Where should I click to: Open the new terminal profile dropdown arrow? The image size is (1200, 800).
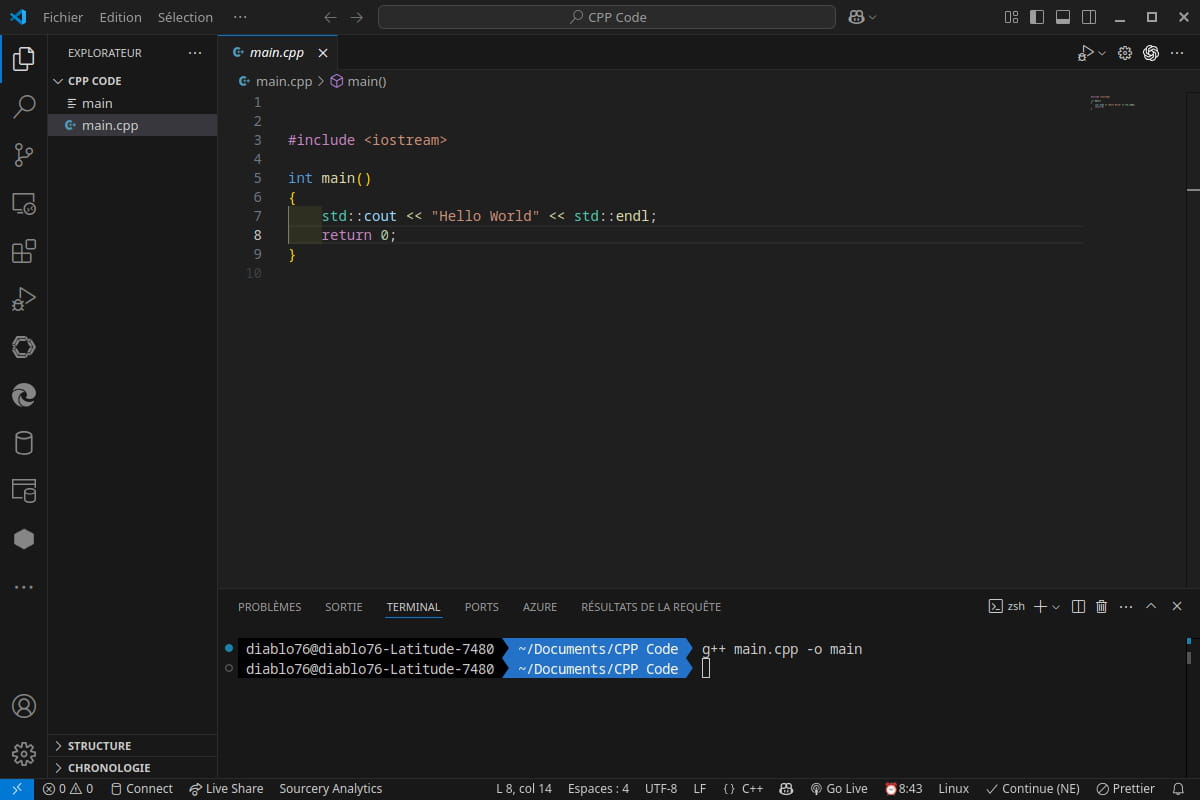[1056, 607]
